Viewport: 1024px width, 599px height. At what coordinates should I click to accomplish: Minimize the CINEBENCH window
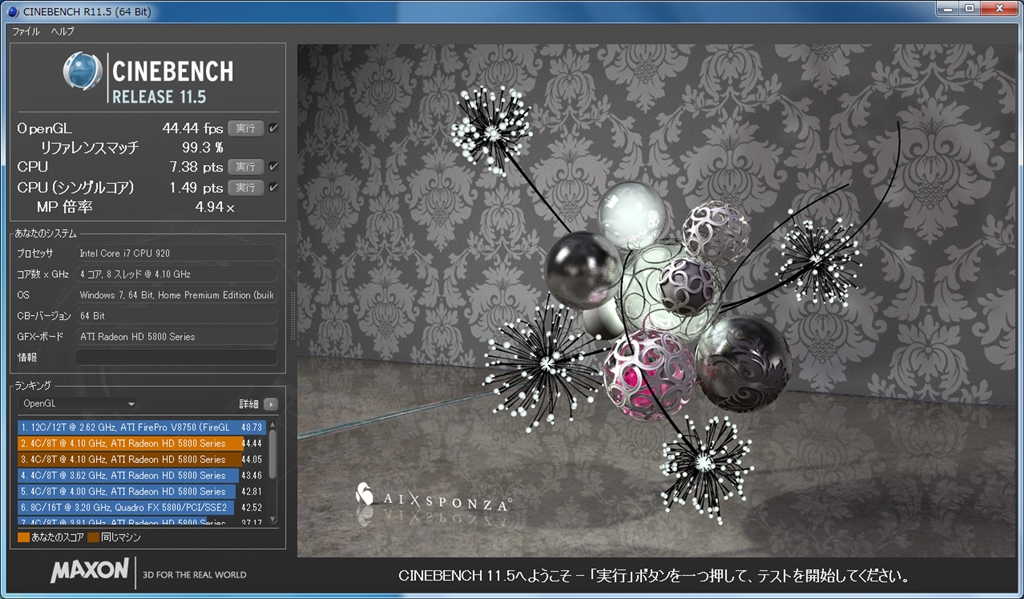[948, 8]
